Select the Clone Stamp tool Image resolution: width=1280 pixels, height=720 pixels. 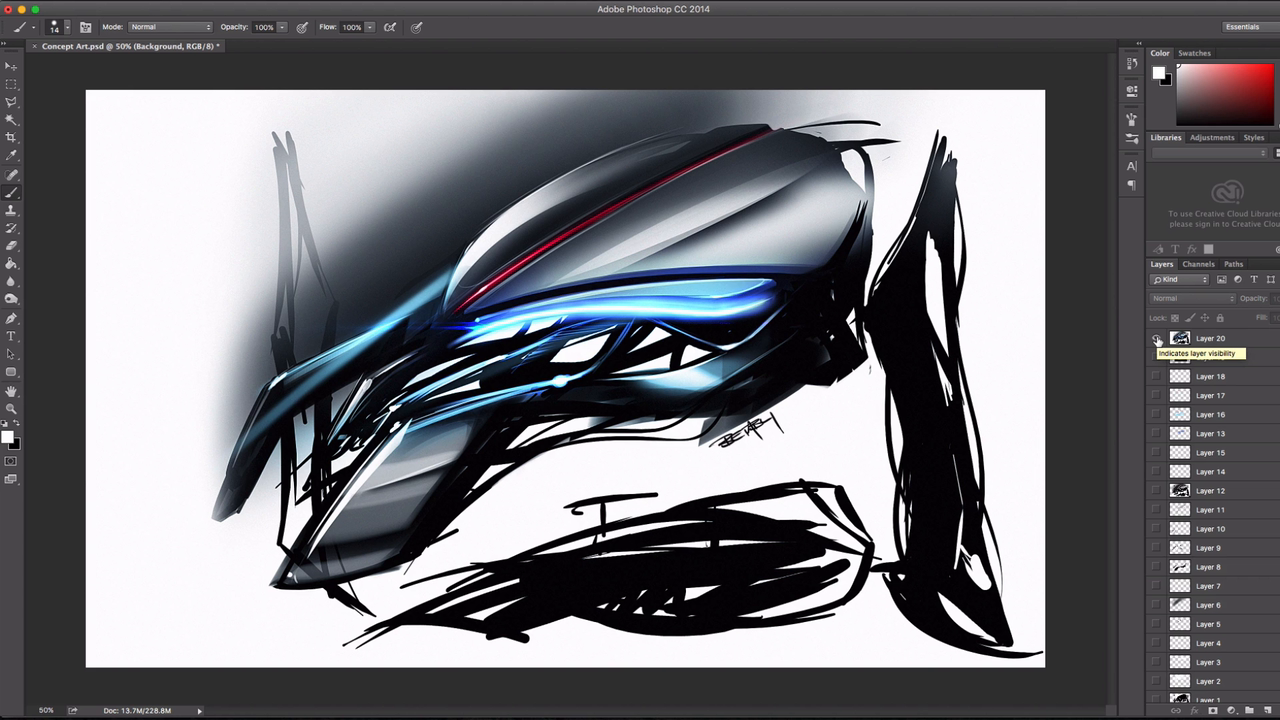(x=11, y=211)
